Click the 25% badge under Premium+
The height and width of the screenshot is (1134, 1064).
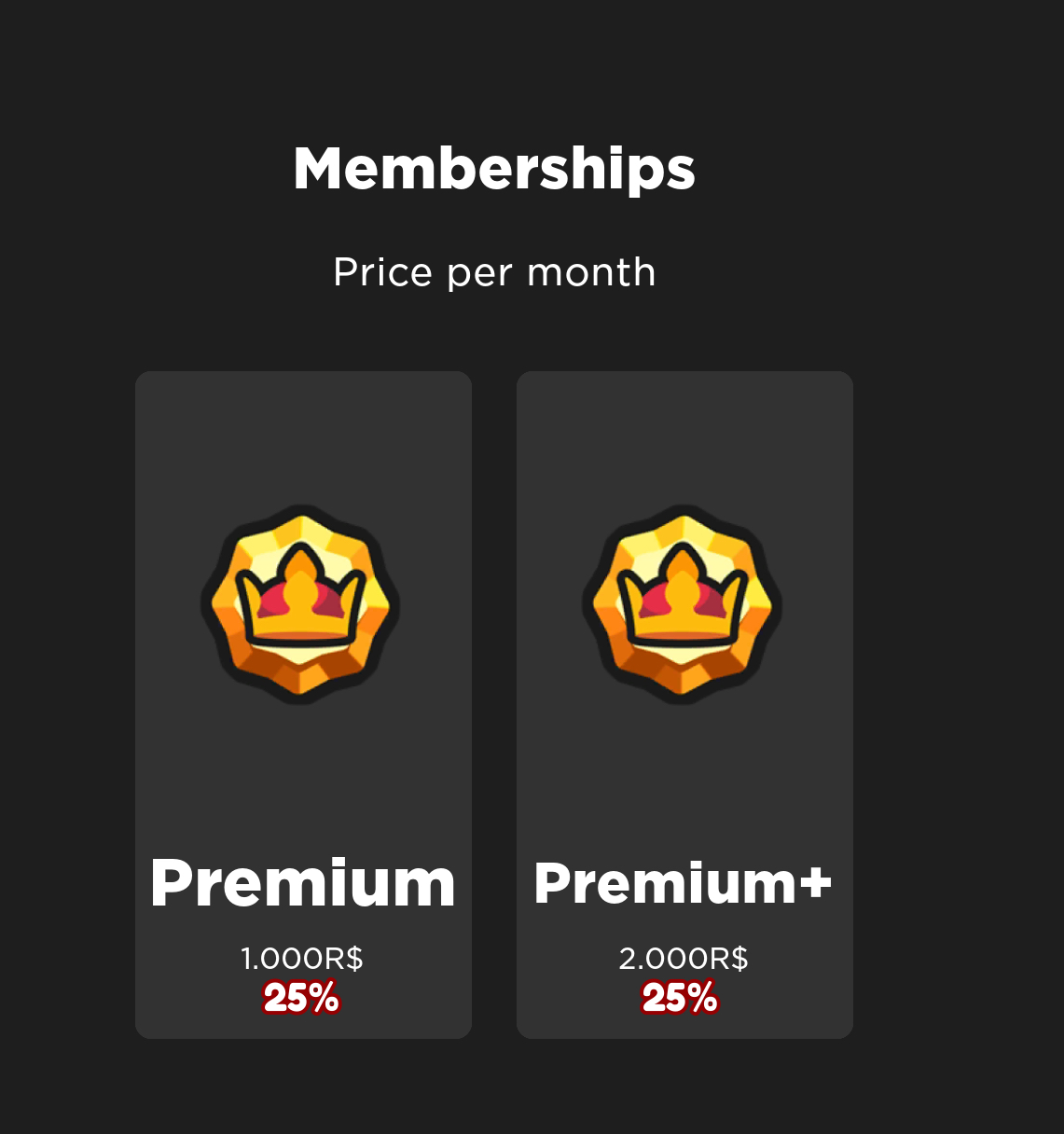coord(680,998)
